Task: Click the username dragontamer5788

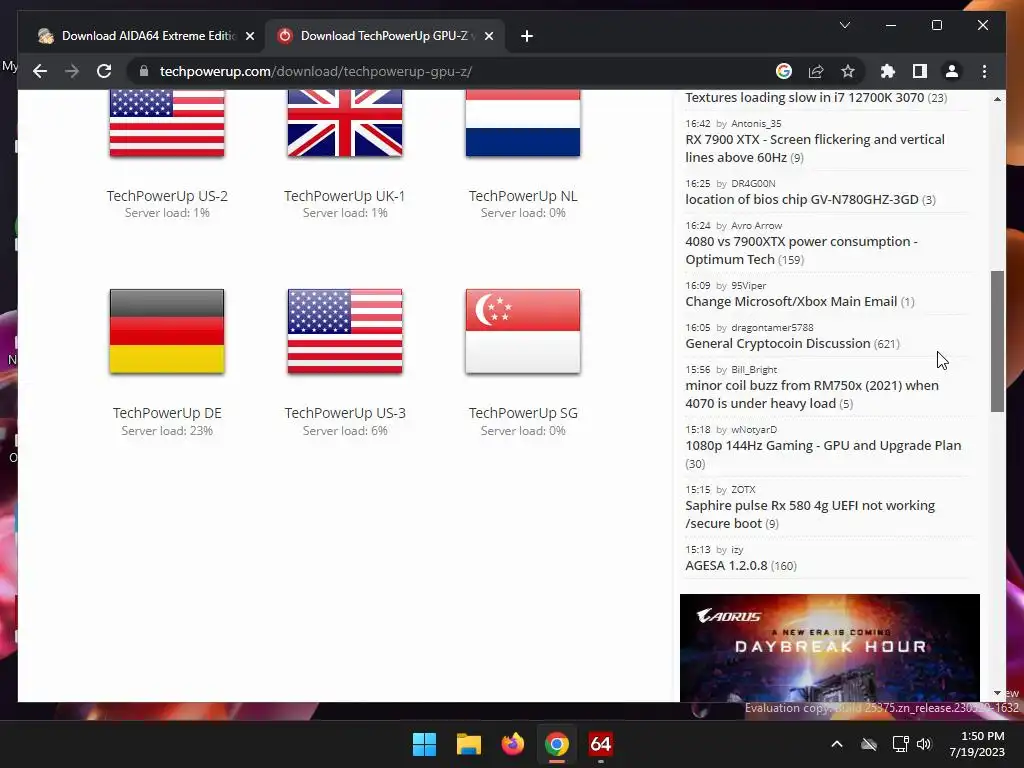Action: [x=772, y=327]
